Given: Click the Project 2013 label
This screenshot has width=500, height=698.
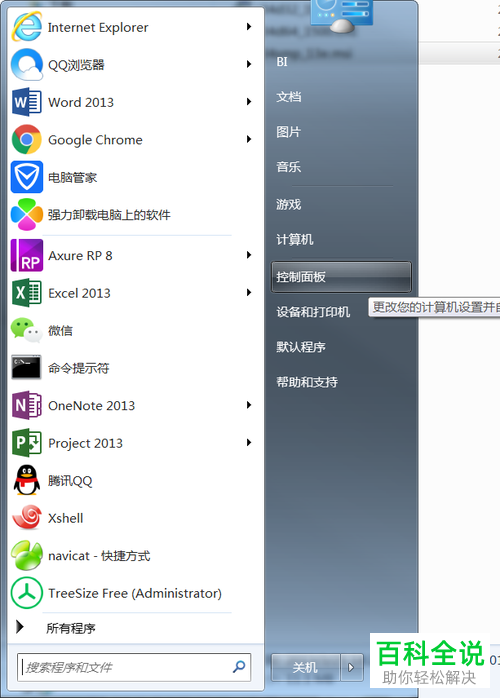Looking at the screenshot, I should click(x=85, y=443).
